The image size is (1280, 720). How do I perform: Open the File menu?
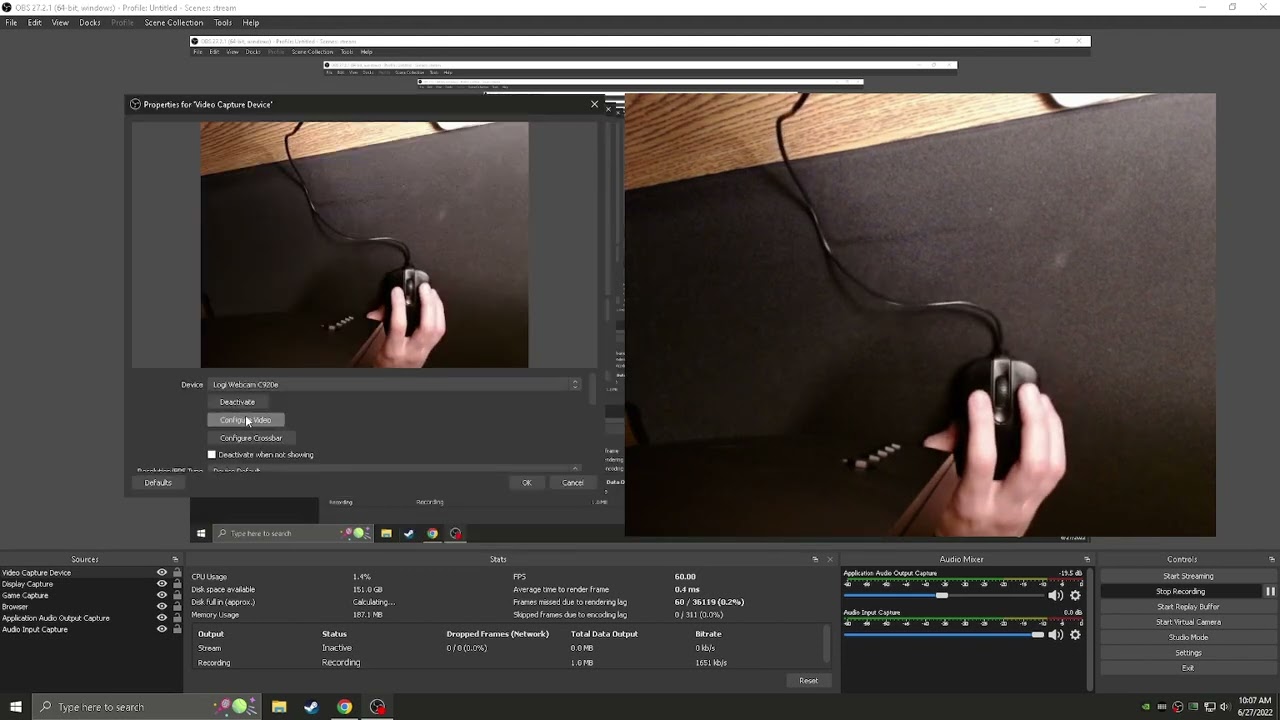click(11, 22)
